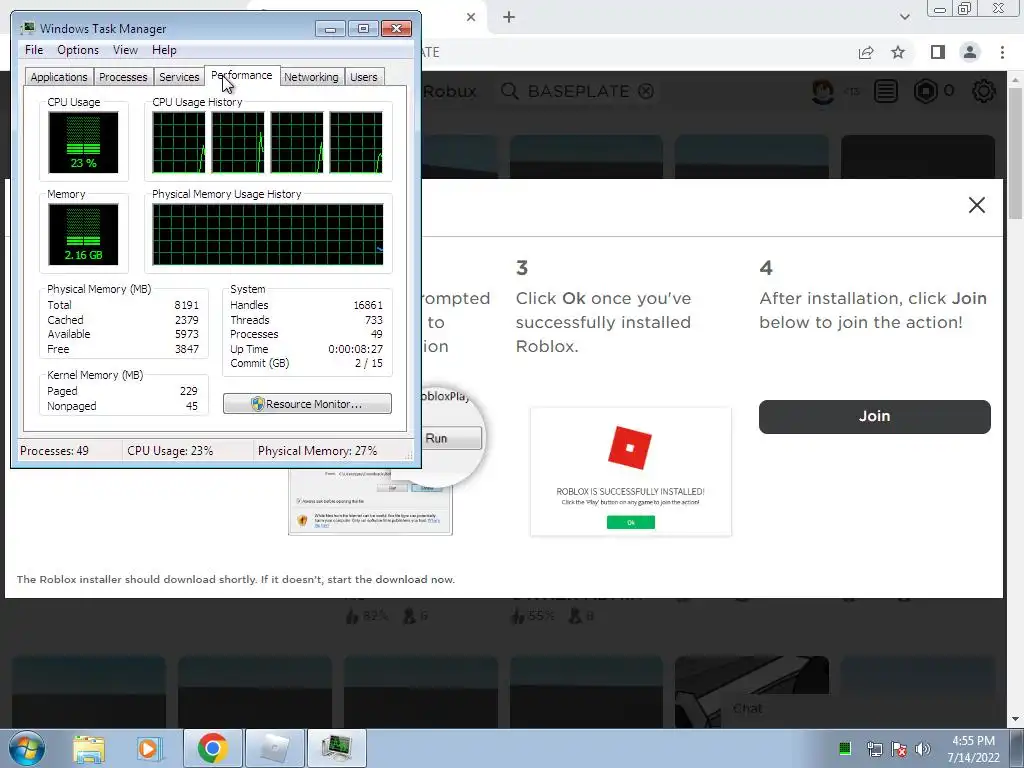
Task: Click the BASEPLATE search field
Action: (579, 91)
